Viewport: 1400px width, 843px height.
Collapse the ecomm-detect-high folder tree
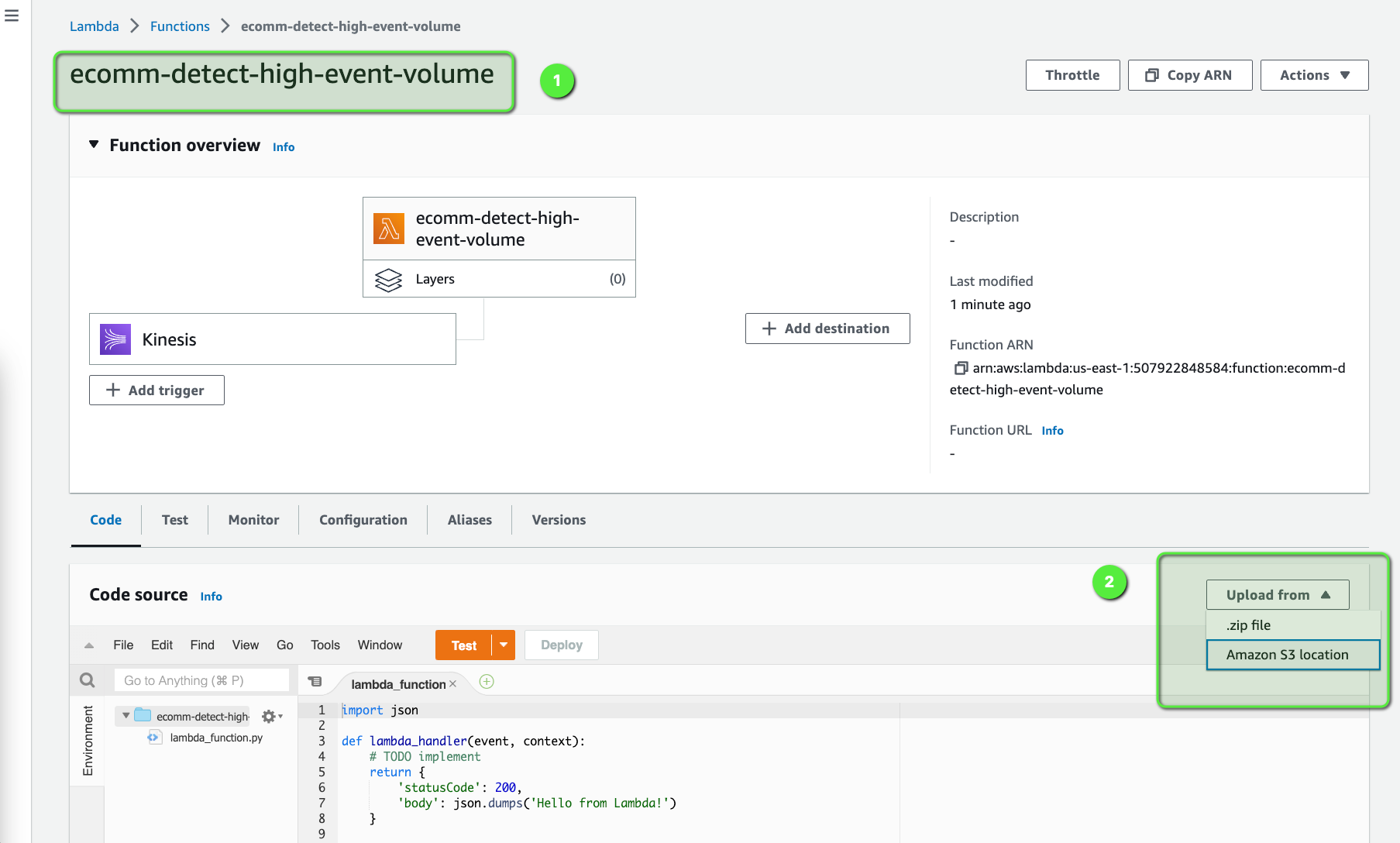[x=126, y=716]
